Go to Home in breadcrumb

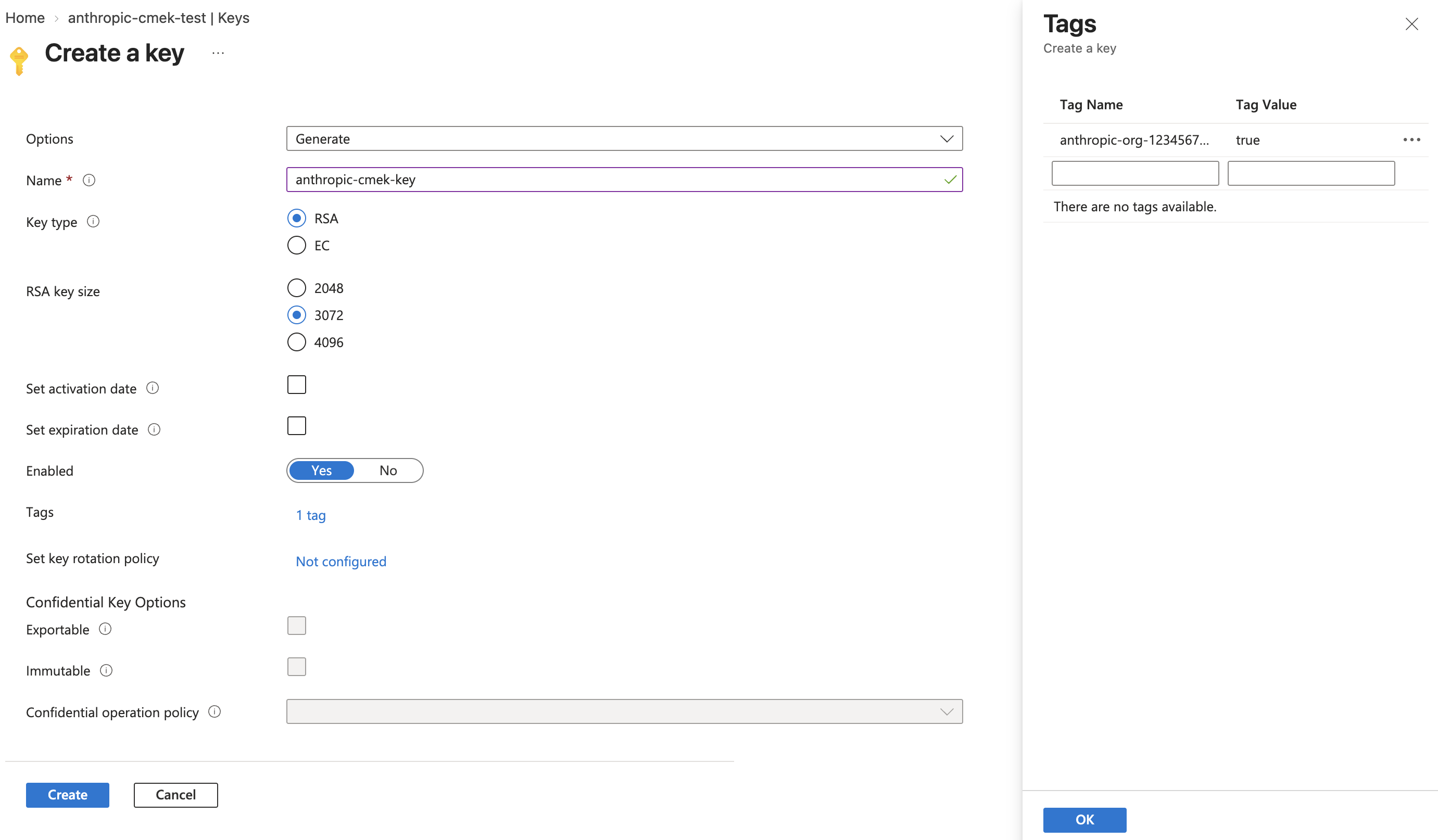[x=25, y=18]
